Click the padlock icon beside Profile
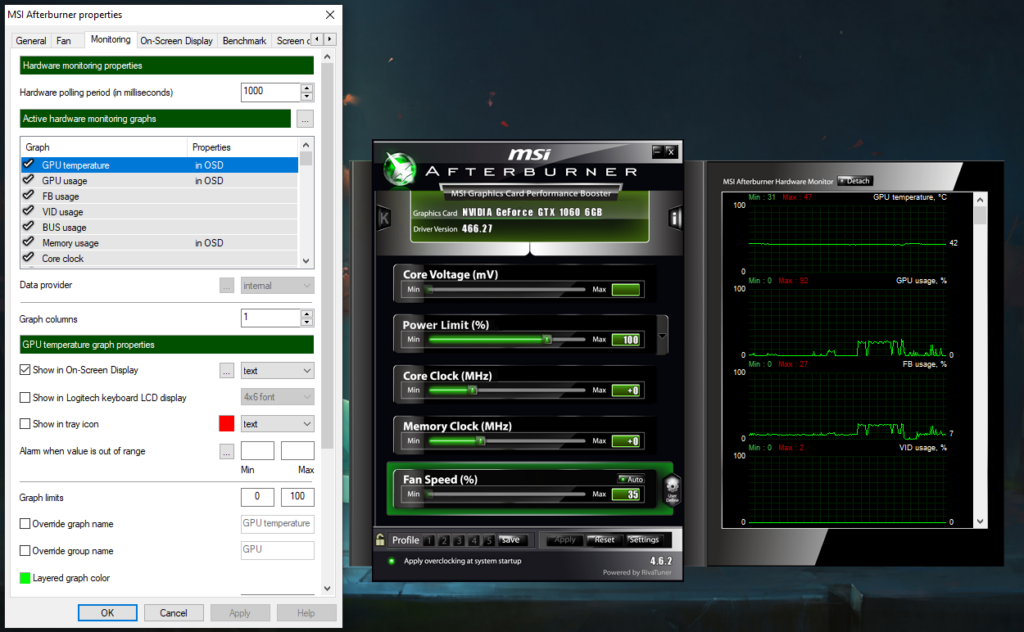 (x=381, y=540)
